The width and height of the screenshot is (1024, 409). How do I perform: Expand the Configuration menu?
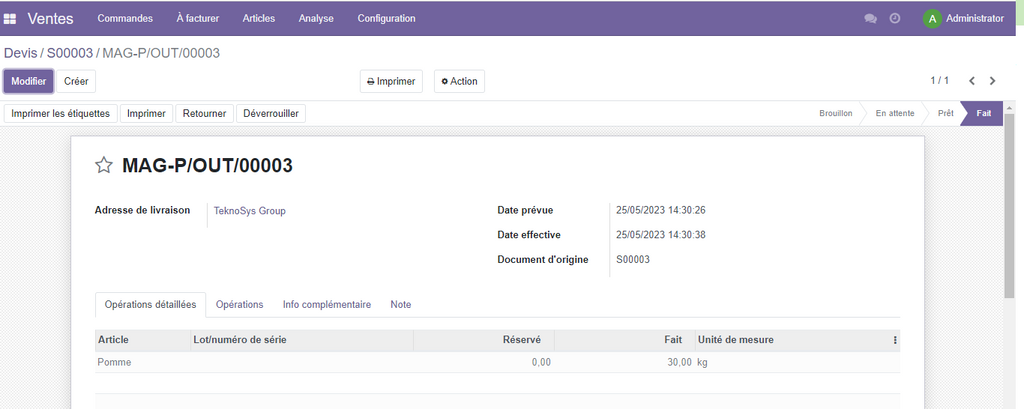386,18
